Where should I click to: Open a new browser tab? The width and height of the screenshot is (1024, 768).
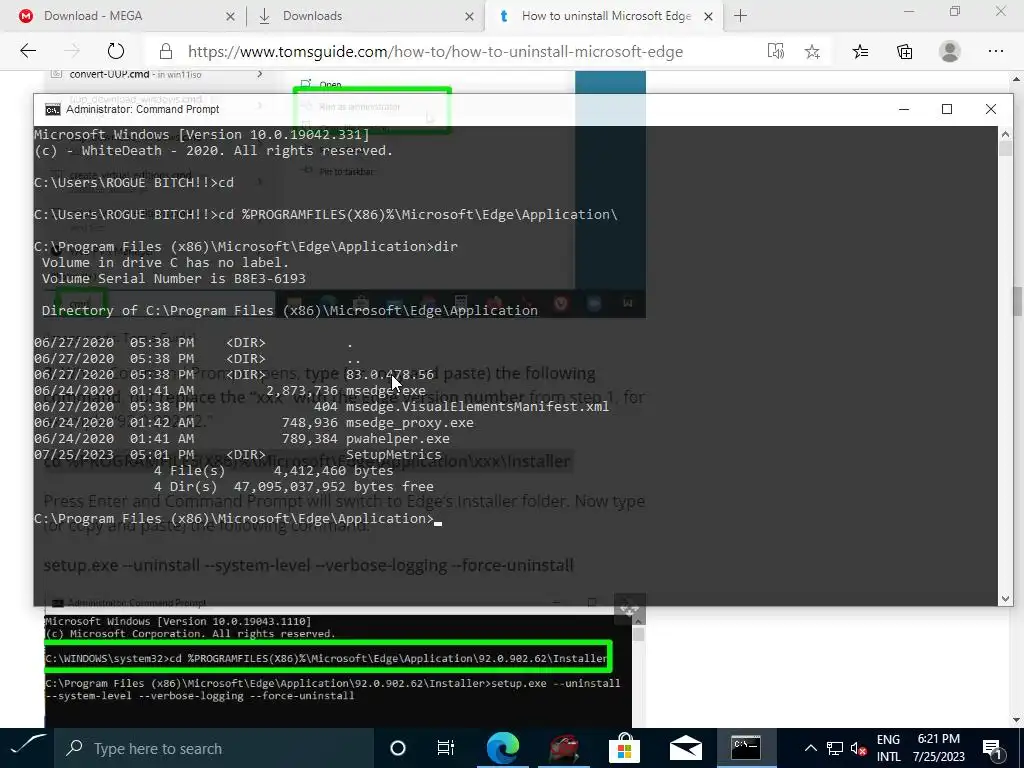pyautogui.click(x=740, y=16)
